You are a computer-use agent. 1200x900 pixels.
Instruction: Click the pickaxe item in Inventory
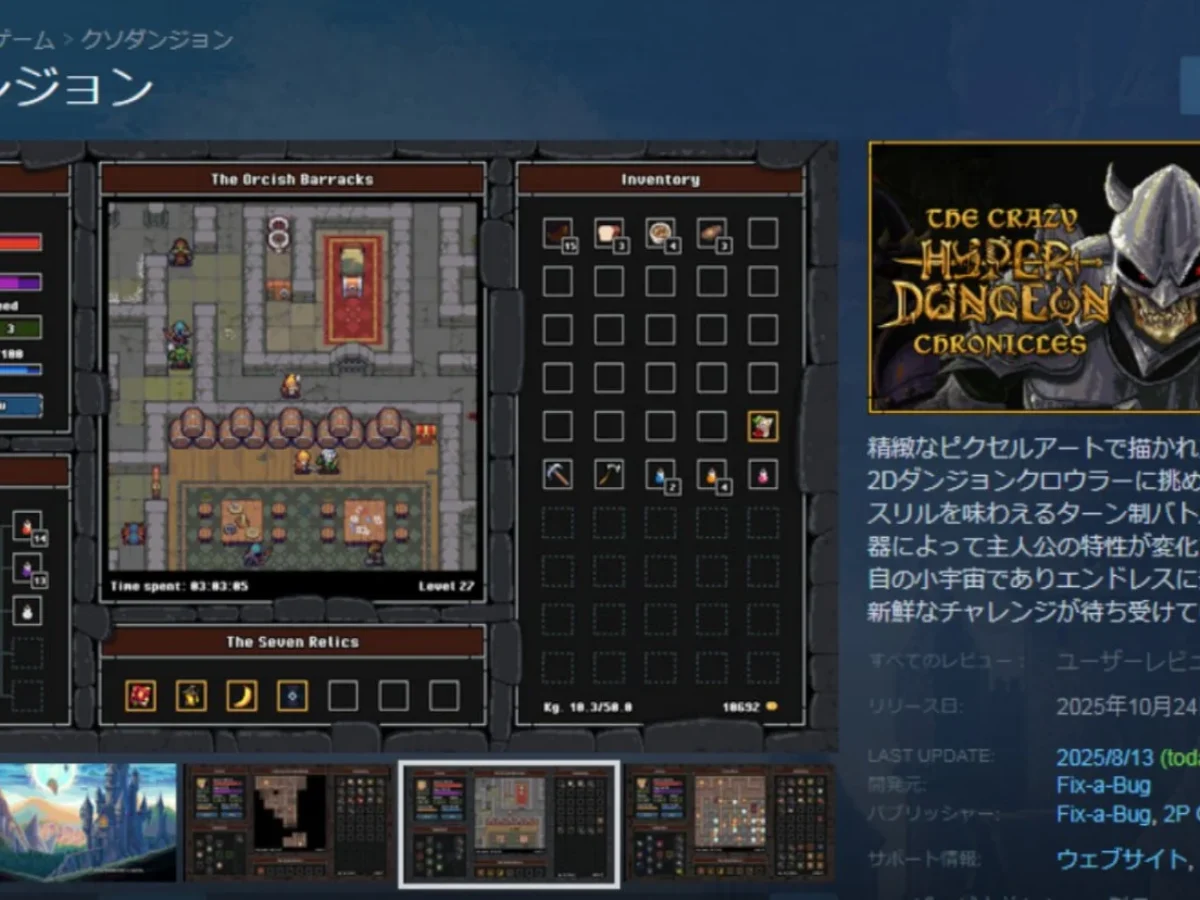(558, 474)
